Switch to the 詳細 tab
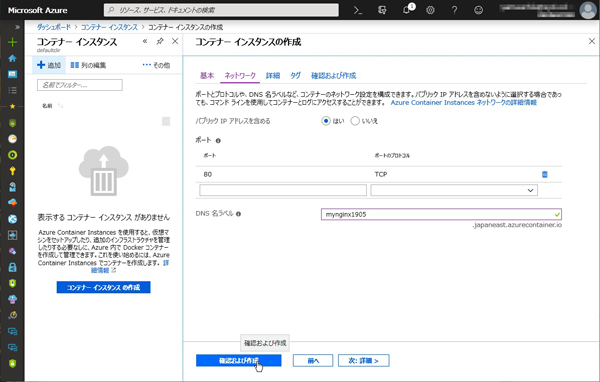Viewport: 600px width, 382px height. (x=273, y=76)
